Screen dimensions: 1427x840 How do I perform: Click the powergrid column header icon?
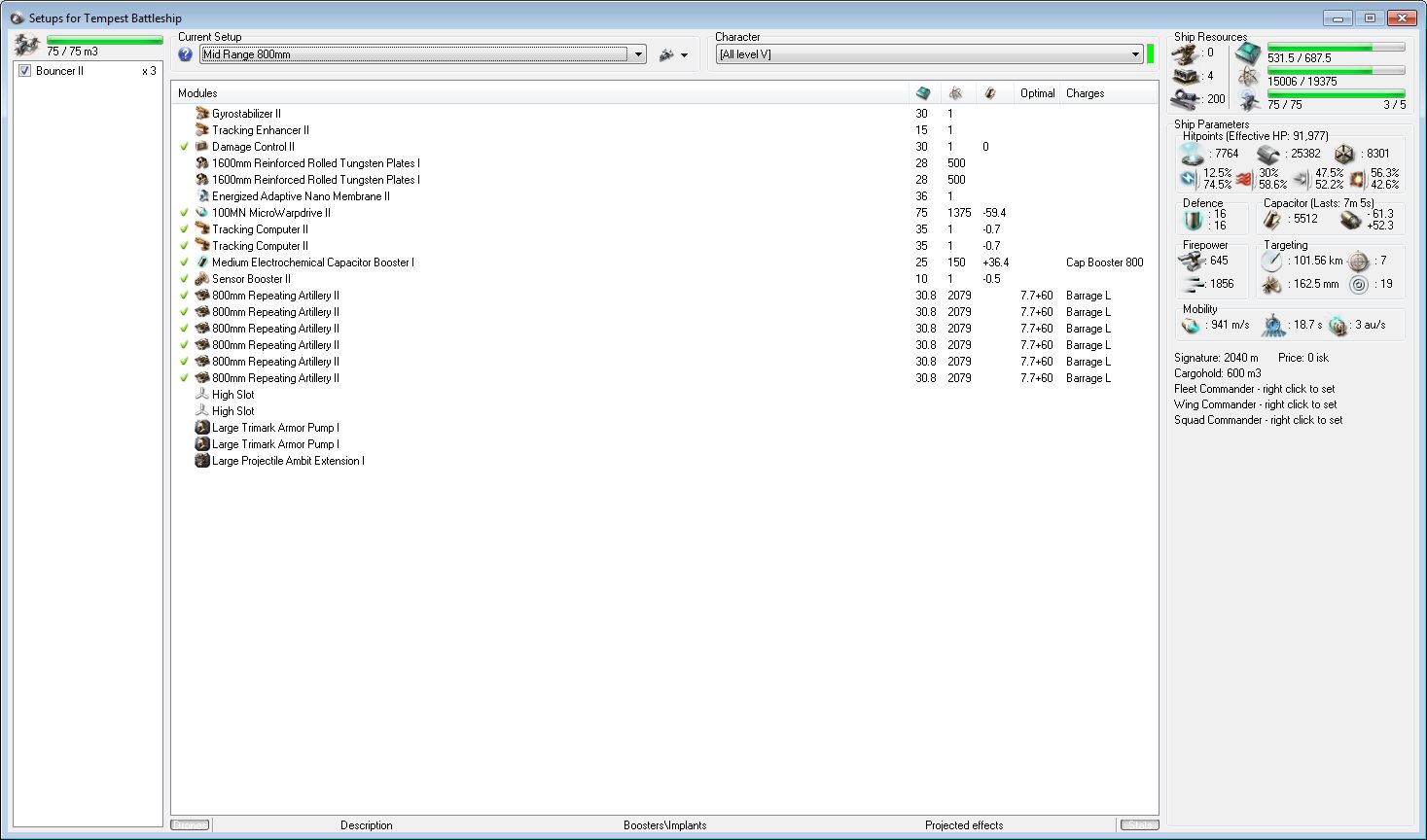[956, 93]
